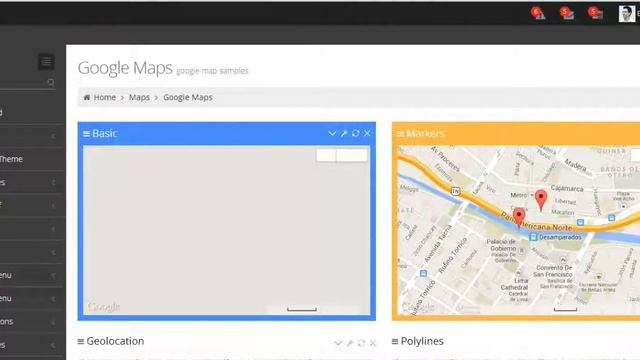
Task: Click Convento de San Francisco map label
Action: click(553, 271)
